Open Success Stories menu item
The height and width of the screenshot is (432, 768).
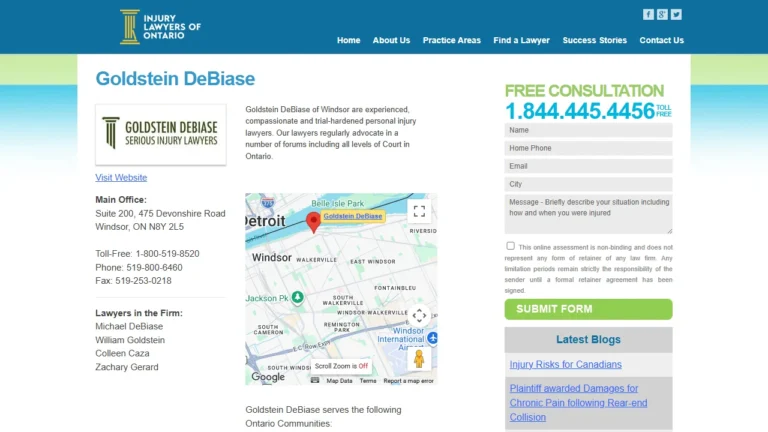point(595,40)
